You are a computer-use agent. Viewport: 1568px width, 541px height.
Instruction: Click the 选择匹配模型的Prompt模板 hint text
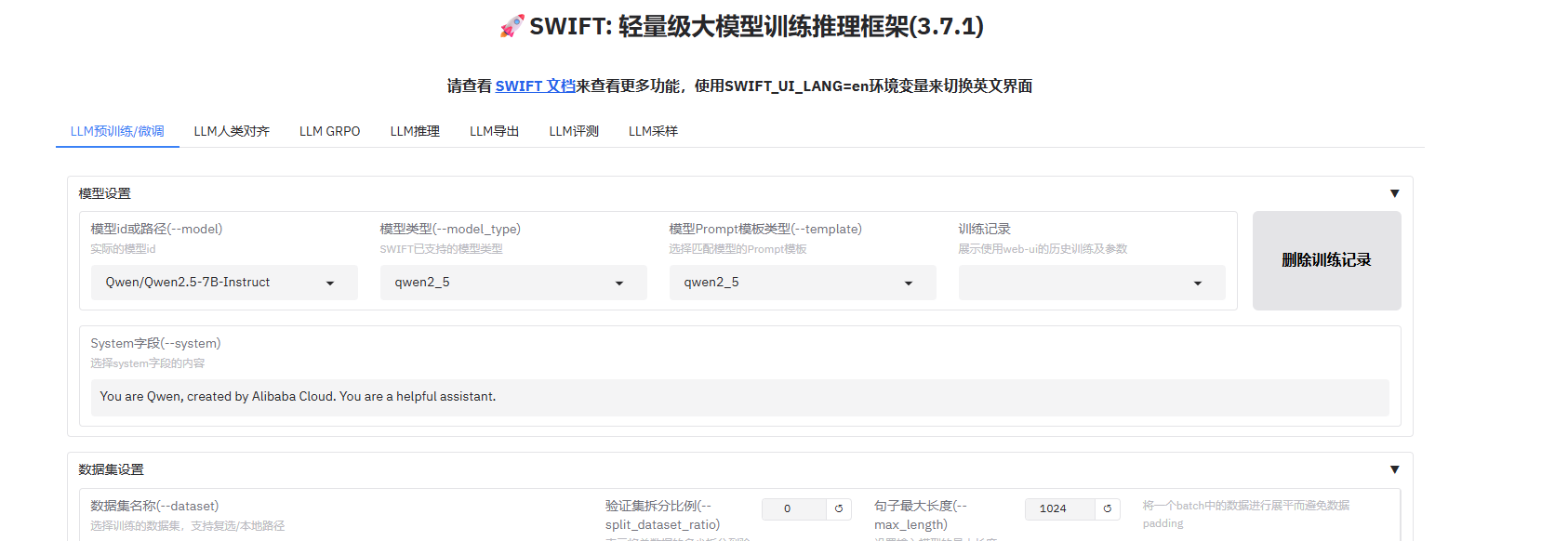click(737, 249)
